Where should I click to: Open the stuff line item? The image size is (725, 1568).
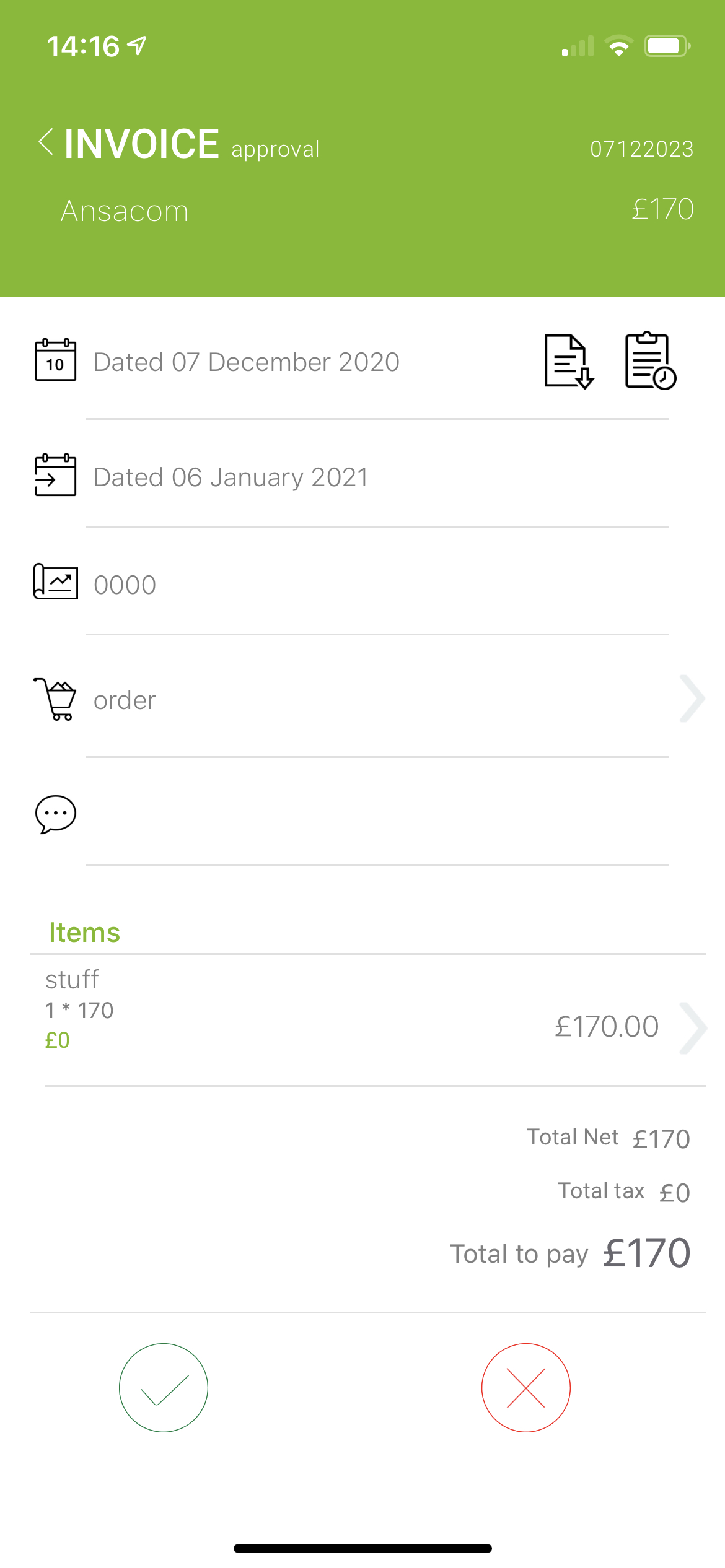[x=368, y=1021]
